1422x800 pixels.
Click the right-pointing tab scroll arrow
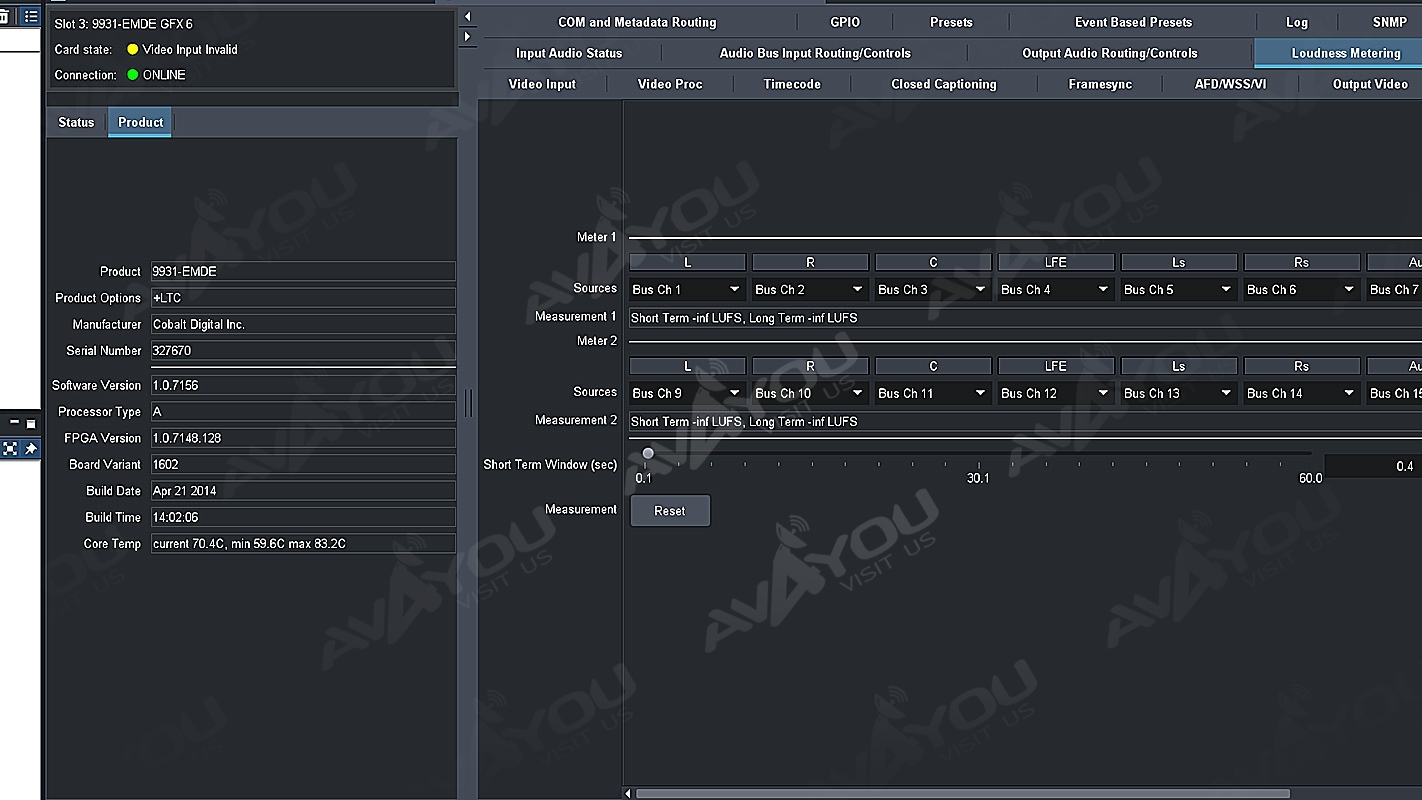click(467, 37)
